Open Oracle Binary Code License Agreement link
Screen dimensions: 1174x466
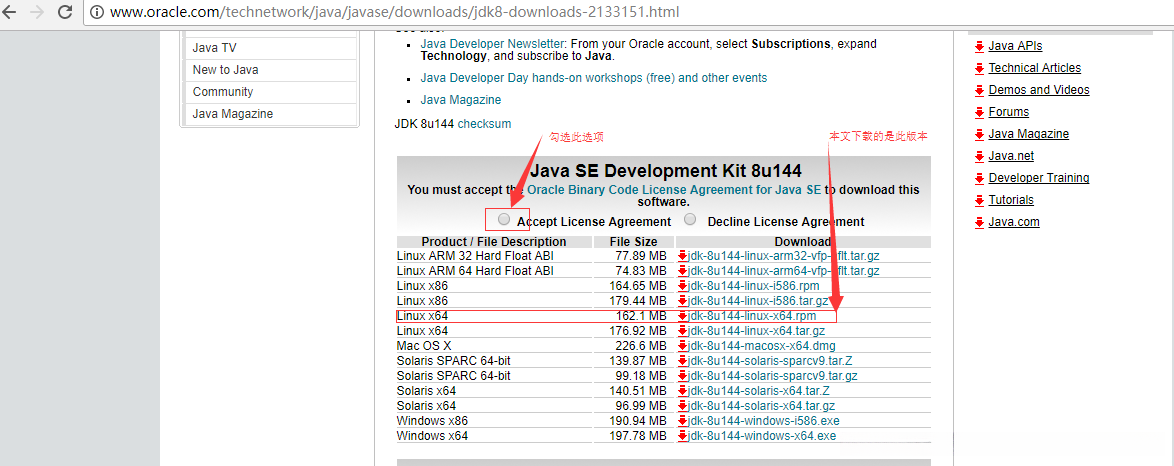[x=674, y=190]
